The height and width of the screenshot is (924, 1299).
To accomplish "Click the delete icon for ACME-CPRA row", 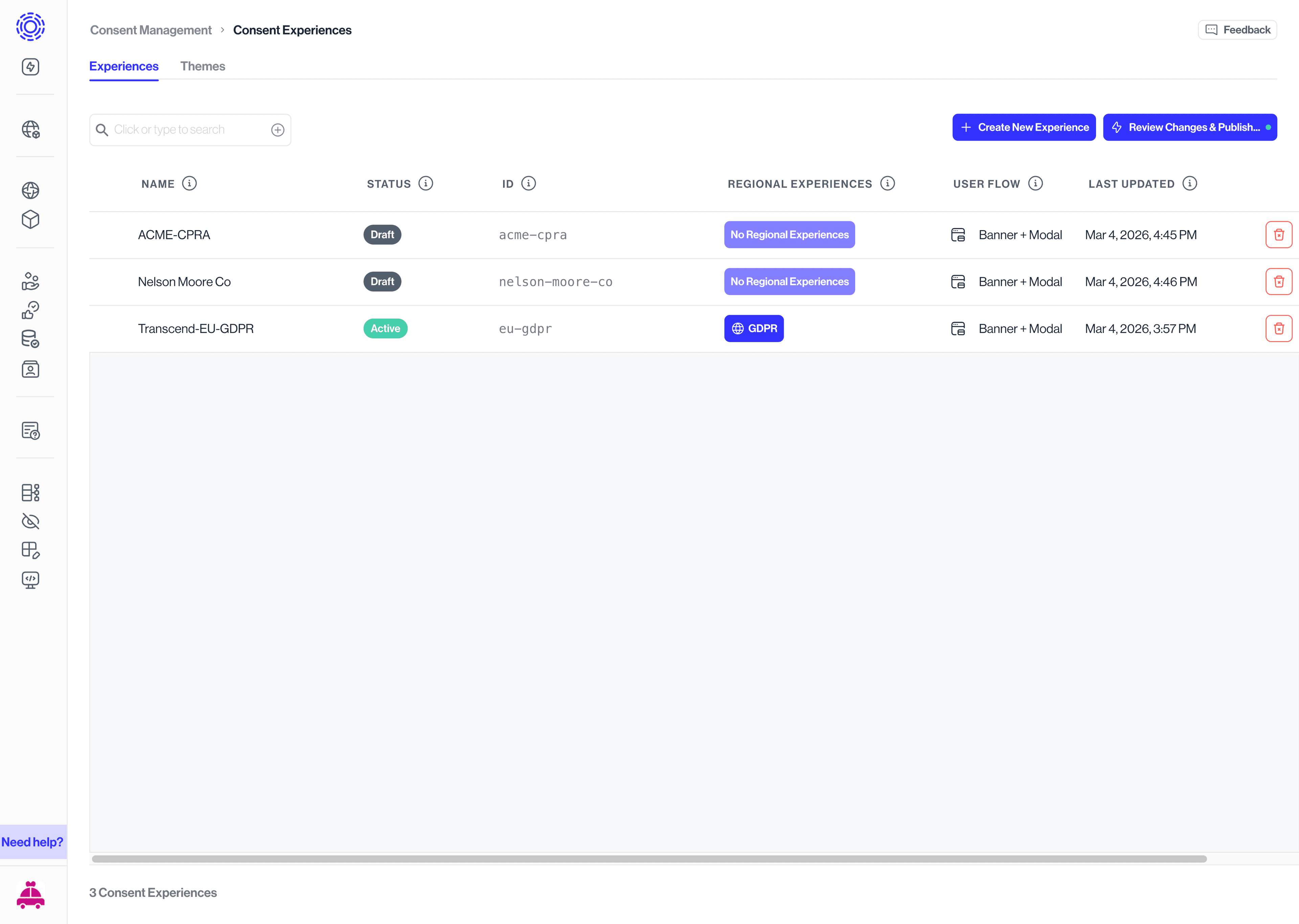I will (1279, 234).
